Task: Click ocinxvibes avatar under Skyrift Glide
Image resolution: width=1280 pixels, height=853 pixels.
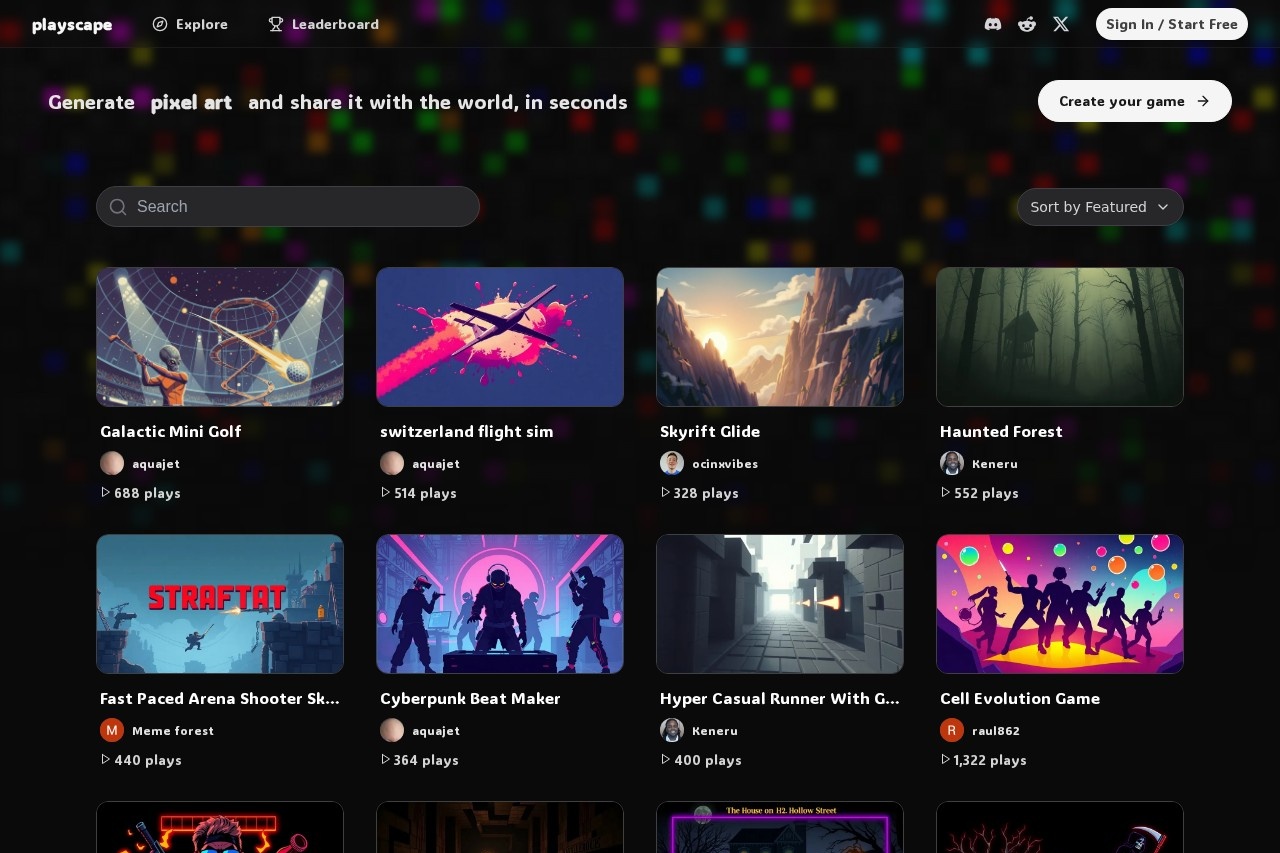Action: pyautogui.click(x=672, y=463)
